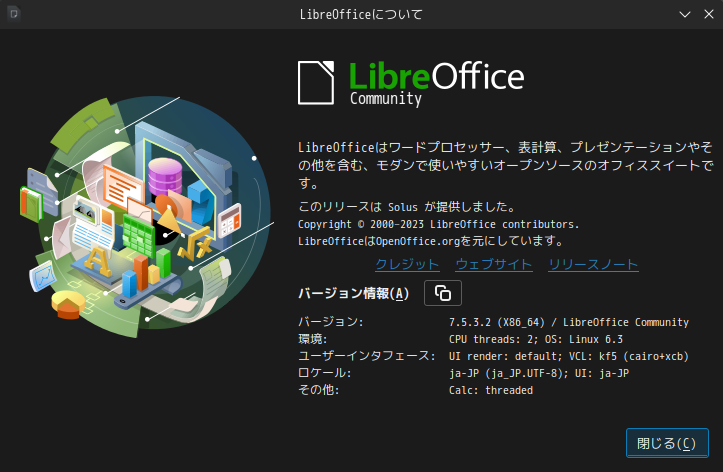Screen dimensions: 723x472
Task: Click the 'Calc: threaded' value
Action: pos(491,390)
